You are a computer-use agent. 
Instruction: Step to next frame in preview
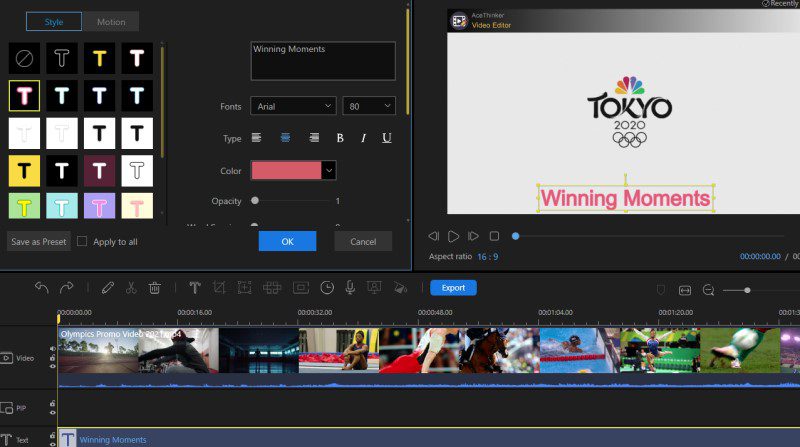[473, 236]
